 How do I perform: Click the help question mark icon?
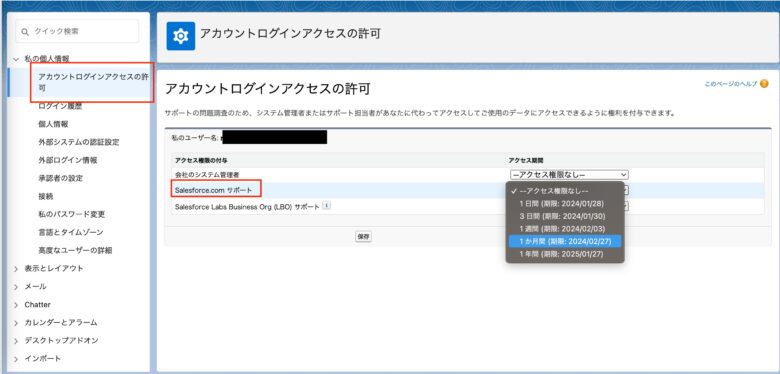(764, 84)
